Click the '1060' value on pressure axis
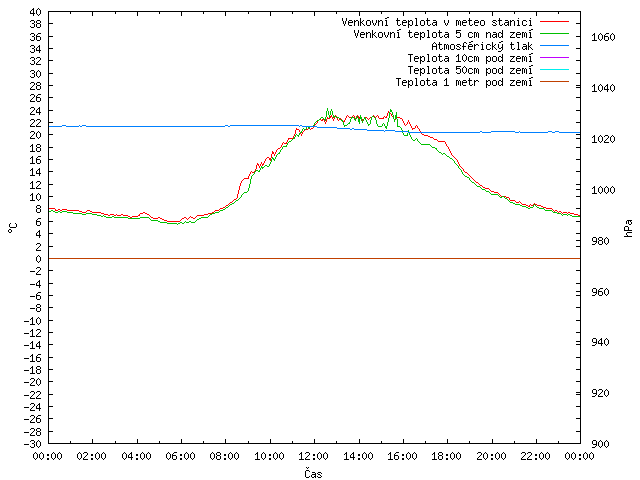 (x=603, y=38)
